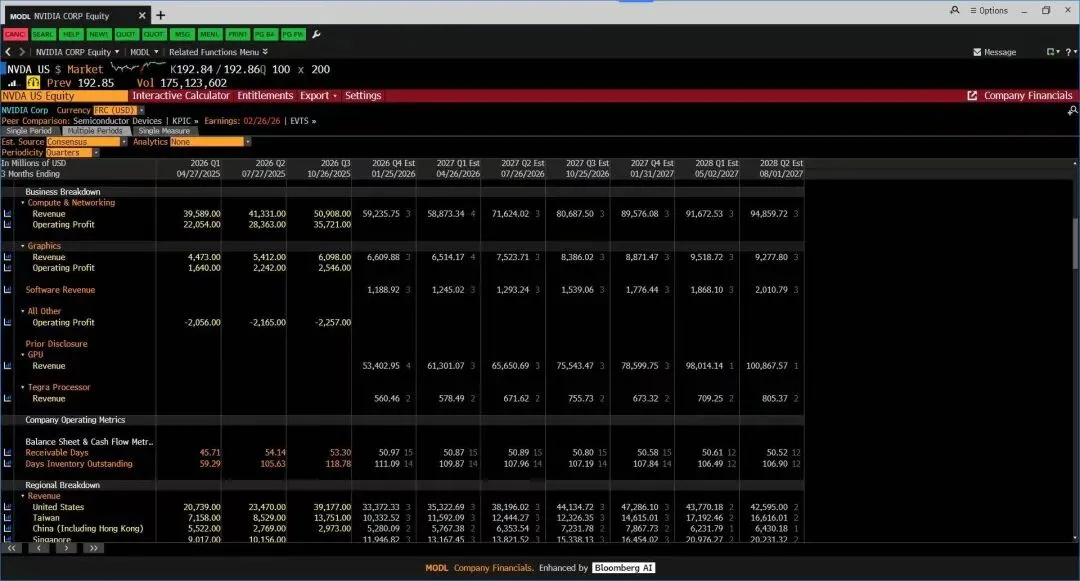This screenshot has width=1080, height=581.
Task: Open the Analytics None dropdown
Action: click(x=210, y=142)
